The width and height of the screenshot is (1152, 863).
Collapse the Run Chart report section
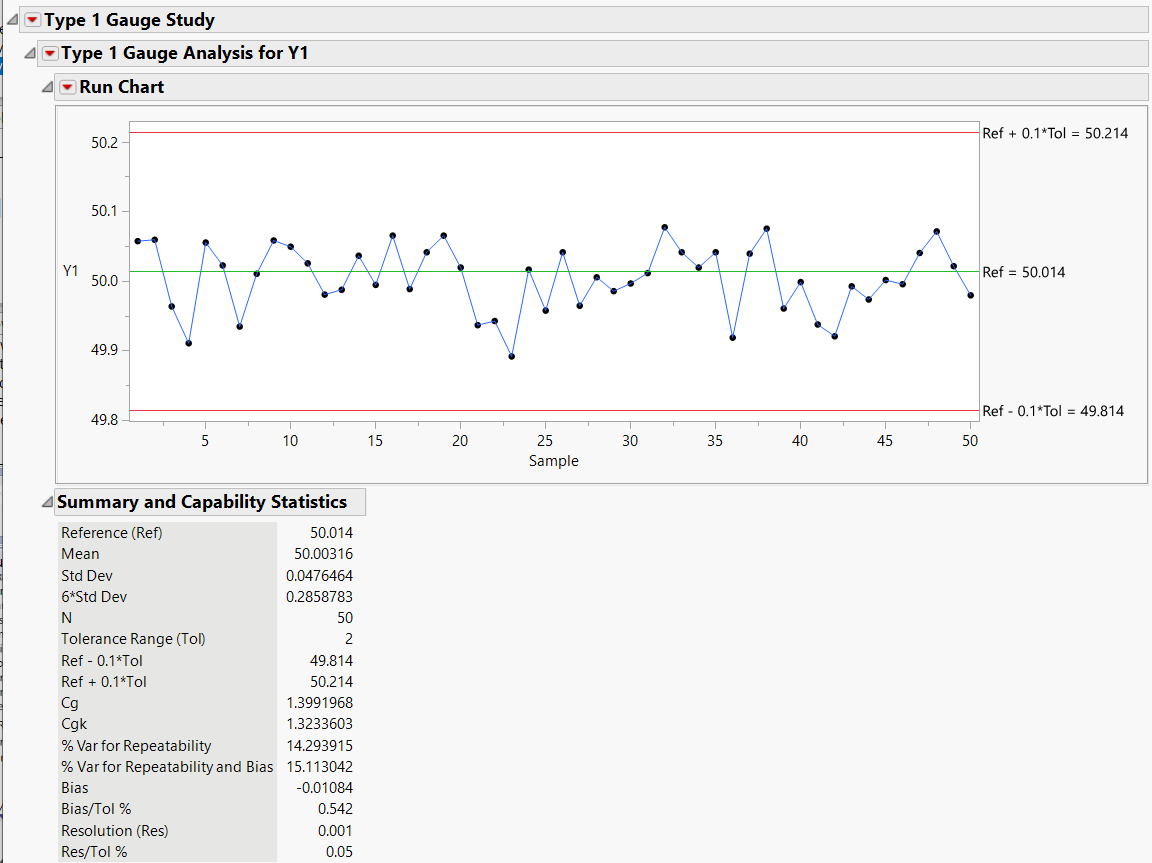[x=47, y=86]
